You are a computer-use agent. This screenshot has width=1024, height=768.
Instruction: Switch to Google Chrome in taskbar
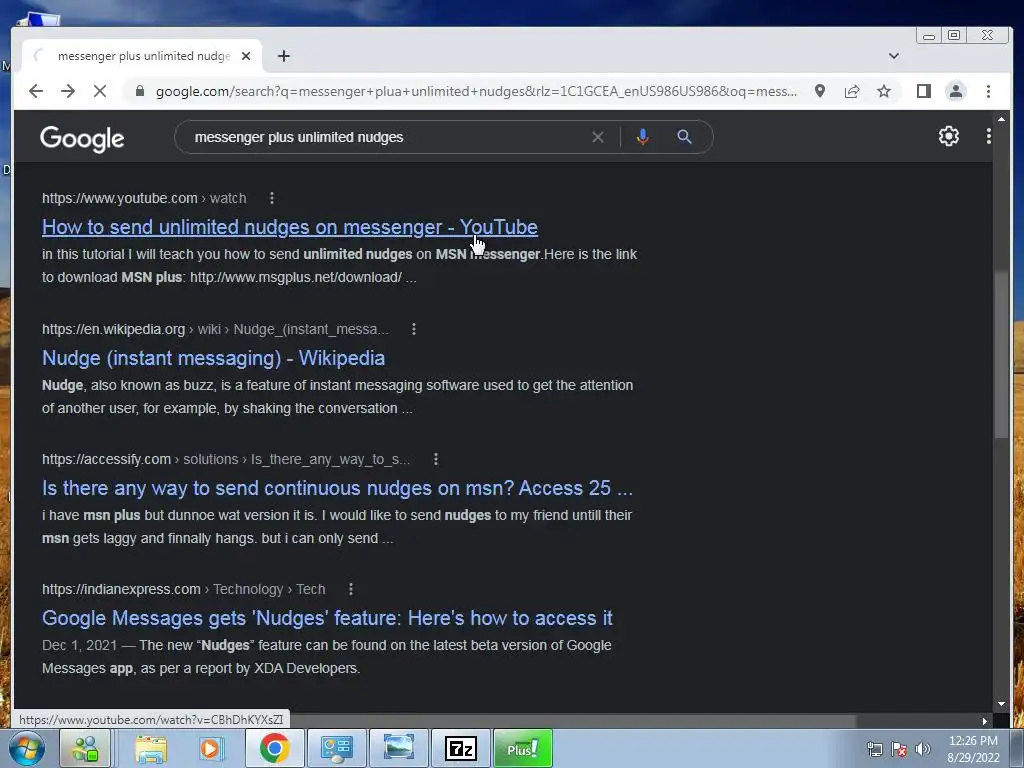274,748
